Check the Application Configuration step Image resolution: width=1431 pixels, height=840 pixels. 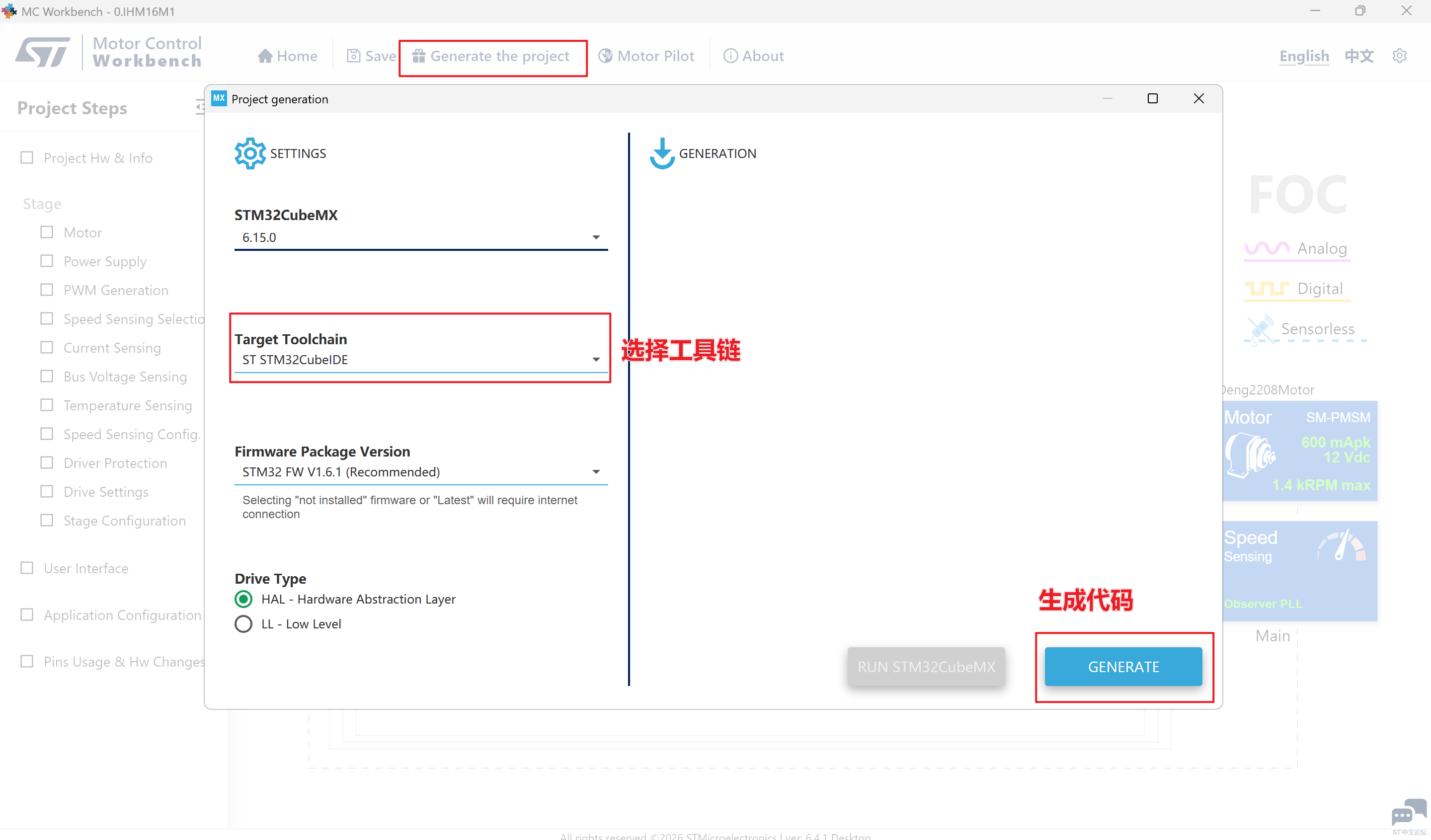[x=27, y=614]
